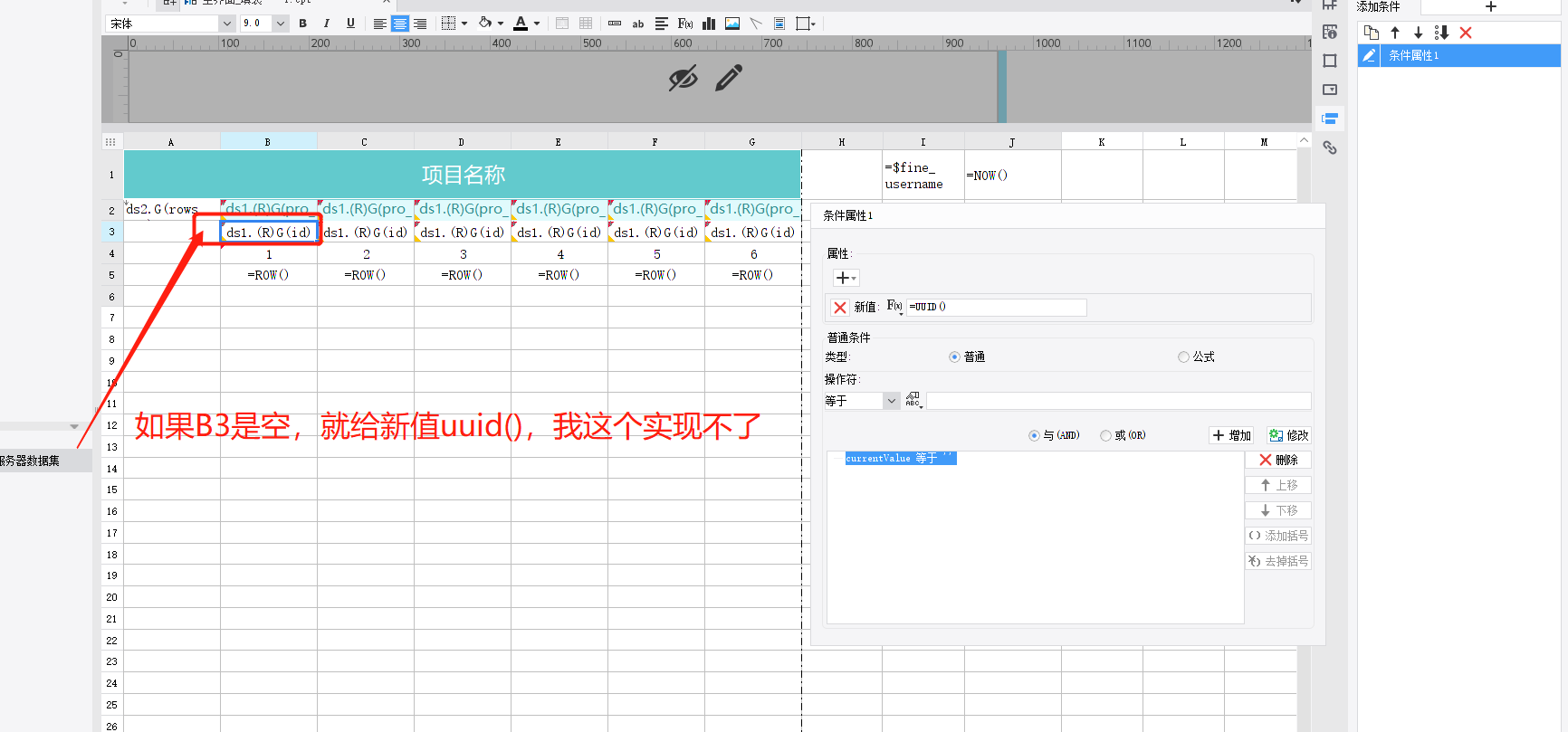Click the 添加括号 add brackets button
The height and width of the screenshot is (732, 1568).
pos(1278,536)
